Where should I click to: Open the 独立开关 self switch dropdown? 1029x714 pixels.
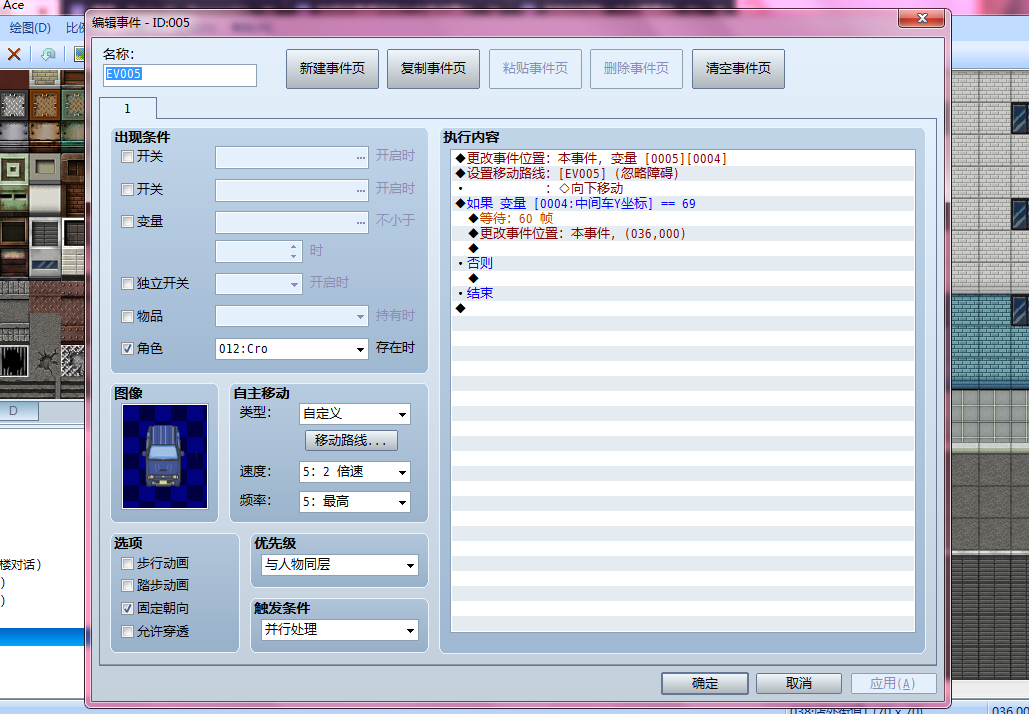point(259,284)
